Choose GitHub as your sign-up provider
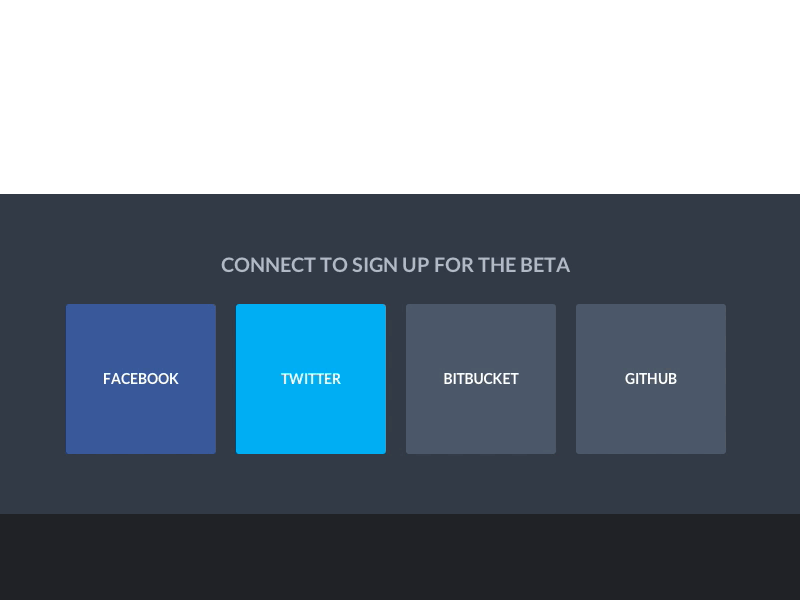 [651, 379]
